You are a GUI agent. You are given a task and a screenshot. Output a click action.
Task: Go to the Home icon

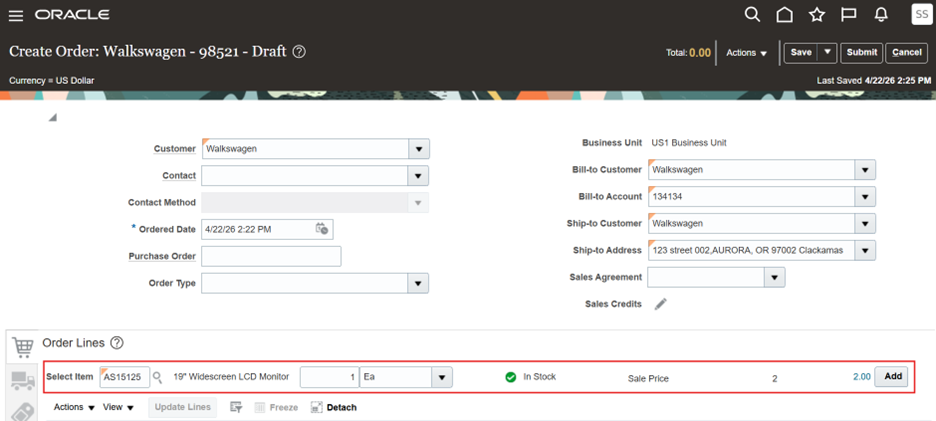pos(784,15)
